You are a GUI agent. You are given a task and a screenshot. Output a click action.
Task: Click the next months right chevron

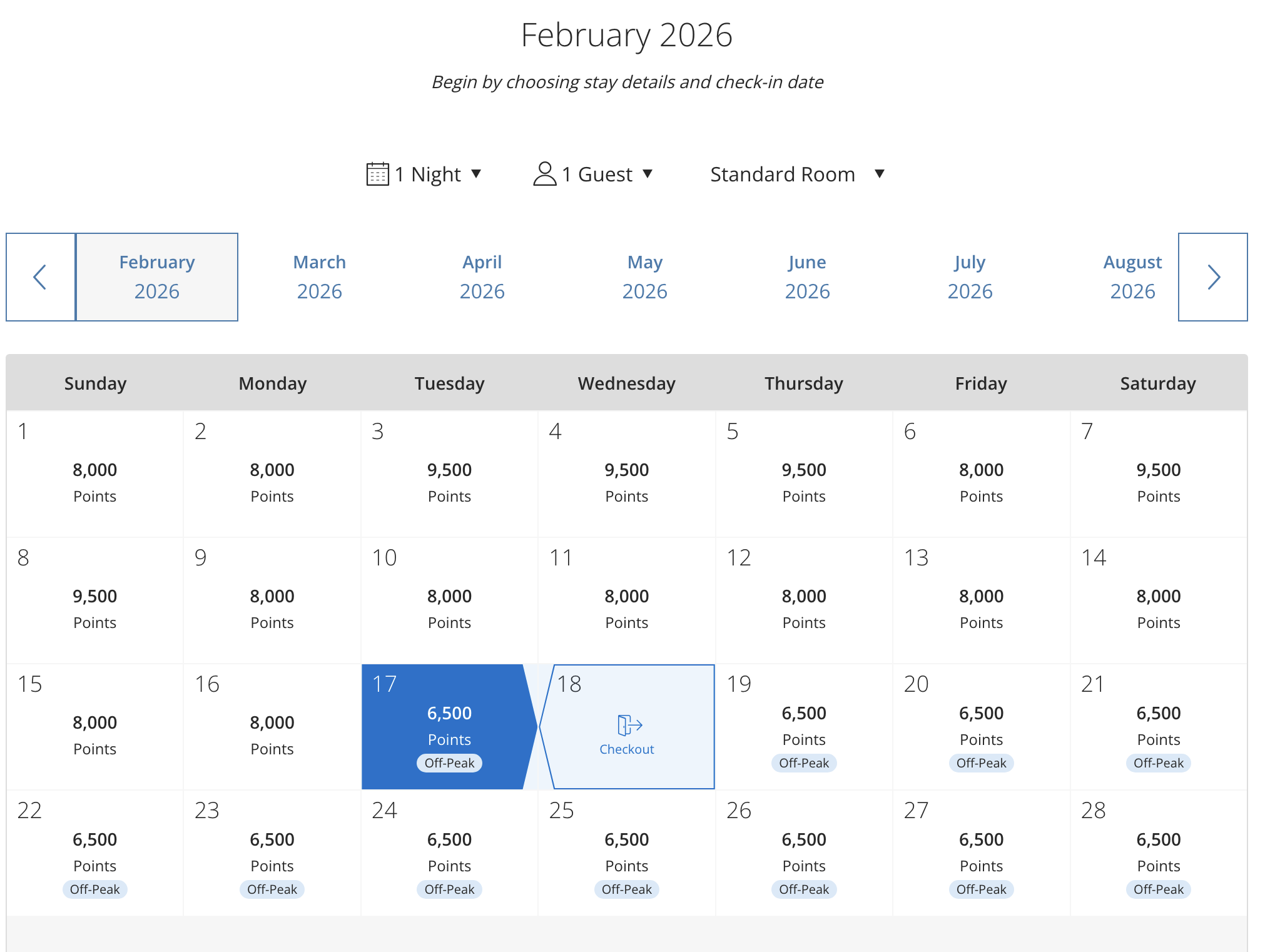pos(1212,277)
